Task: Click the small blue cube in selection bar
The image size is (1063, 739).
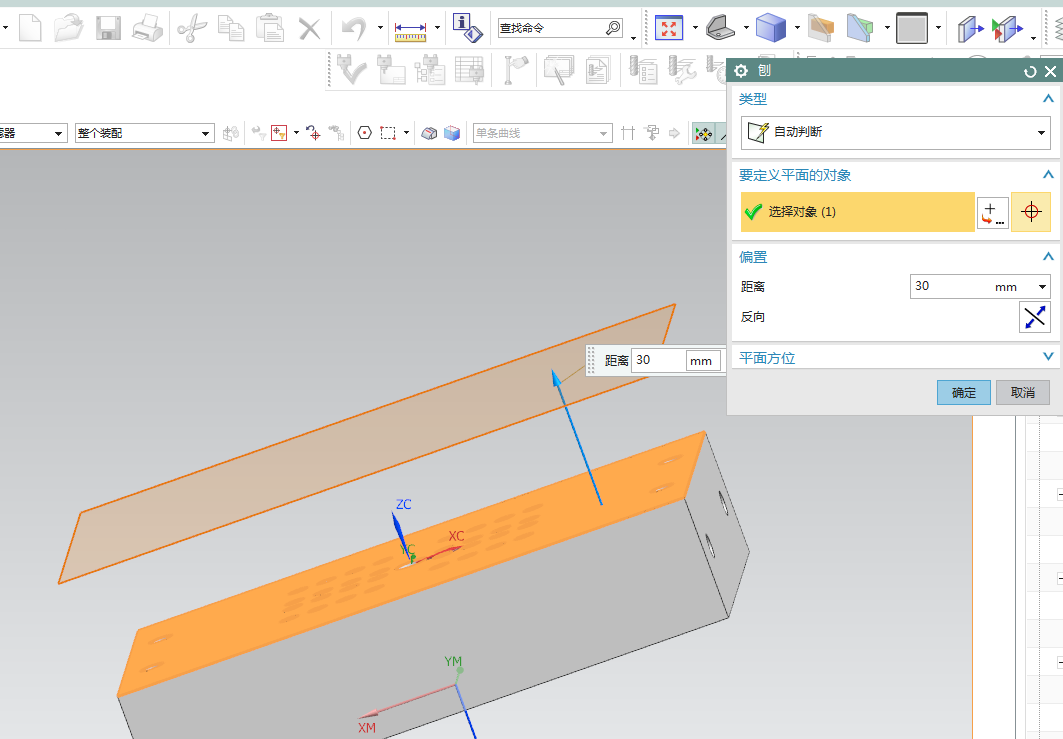Action: [452, 133]
